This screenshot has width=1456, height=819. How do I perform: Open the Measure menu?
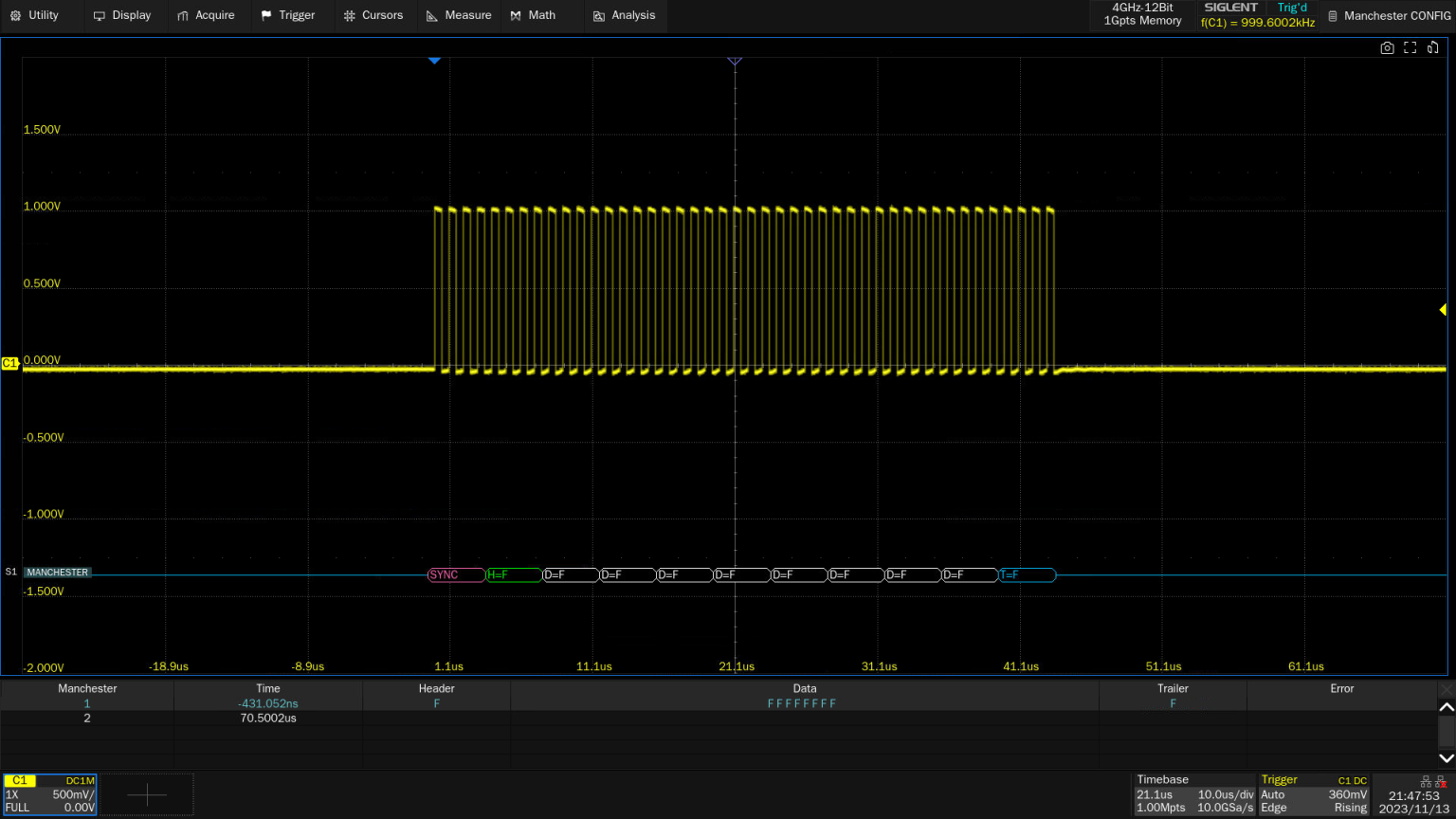point(459,15)
